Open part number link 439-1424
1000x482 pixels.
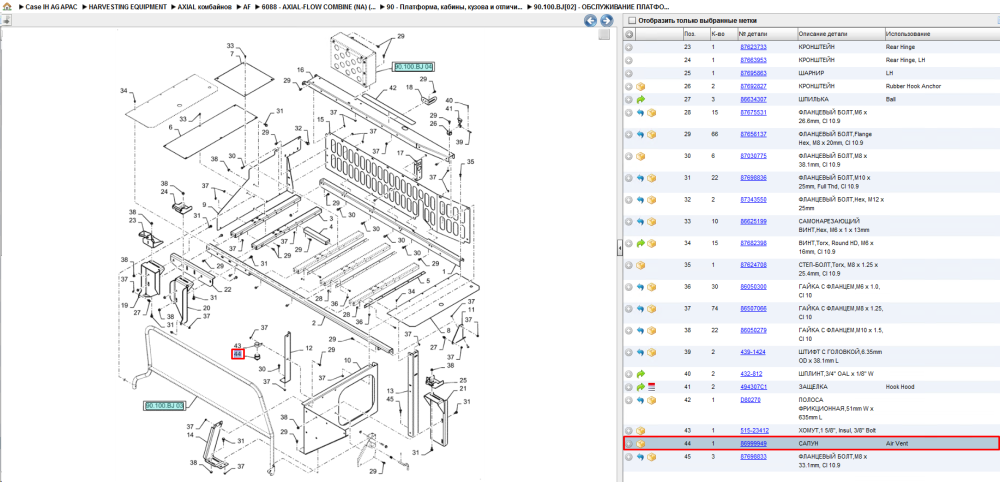click(751, 352)
